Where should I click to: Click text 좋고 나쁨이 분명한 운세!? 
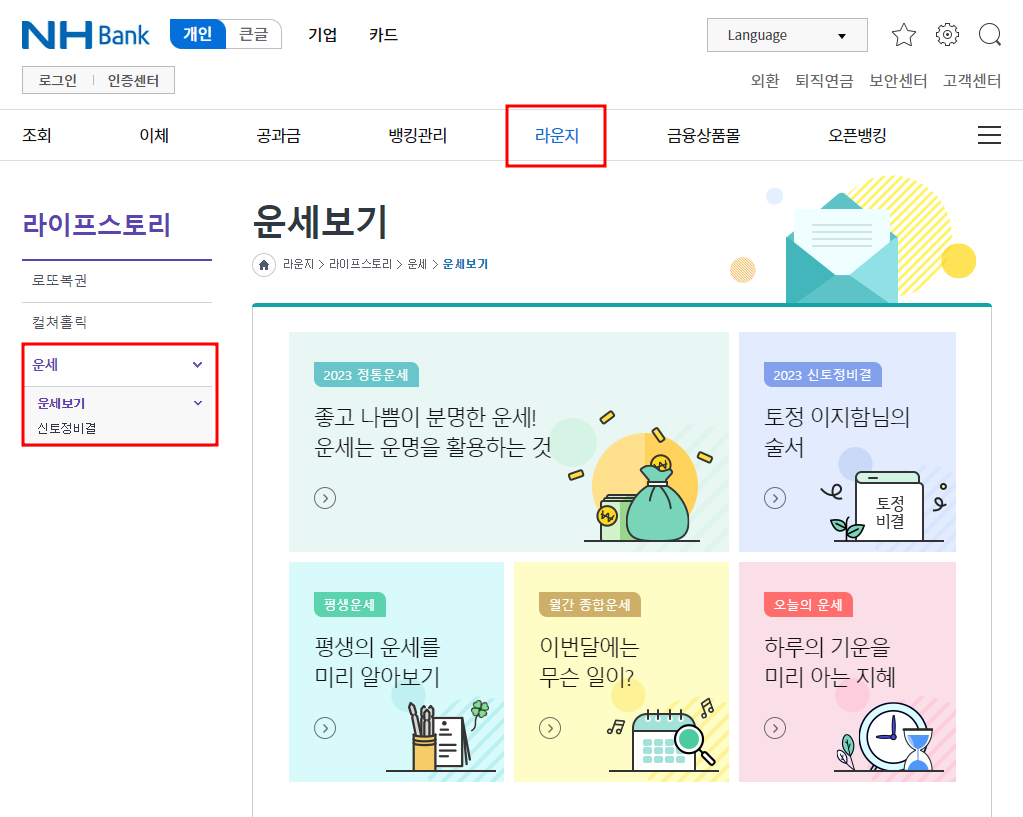point(425,416)
